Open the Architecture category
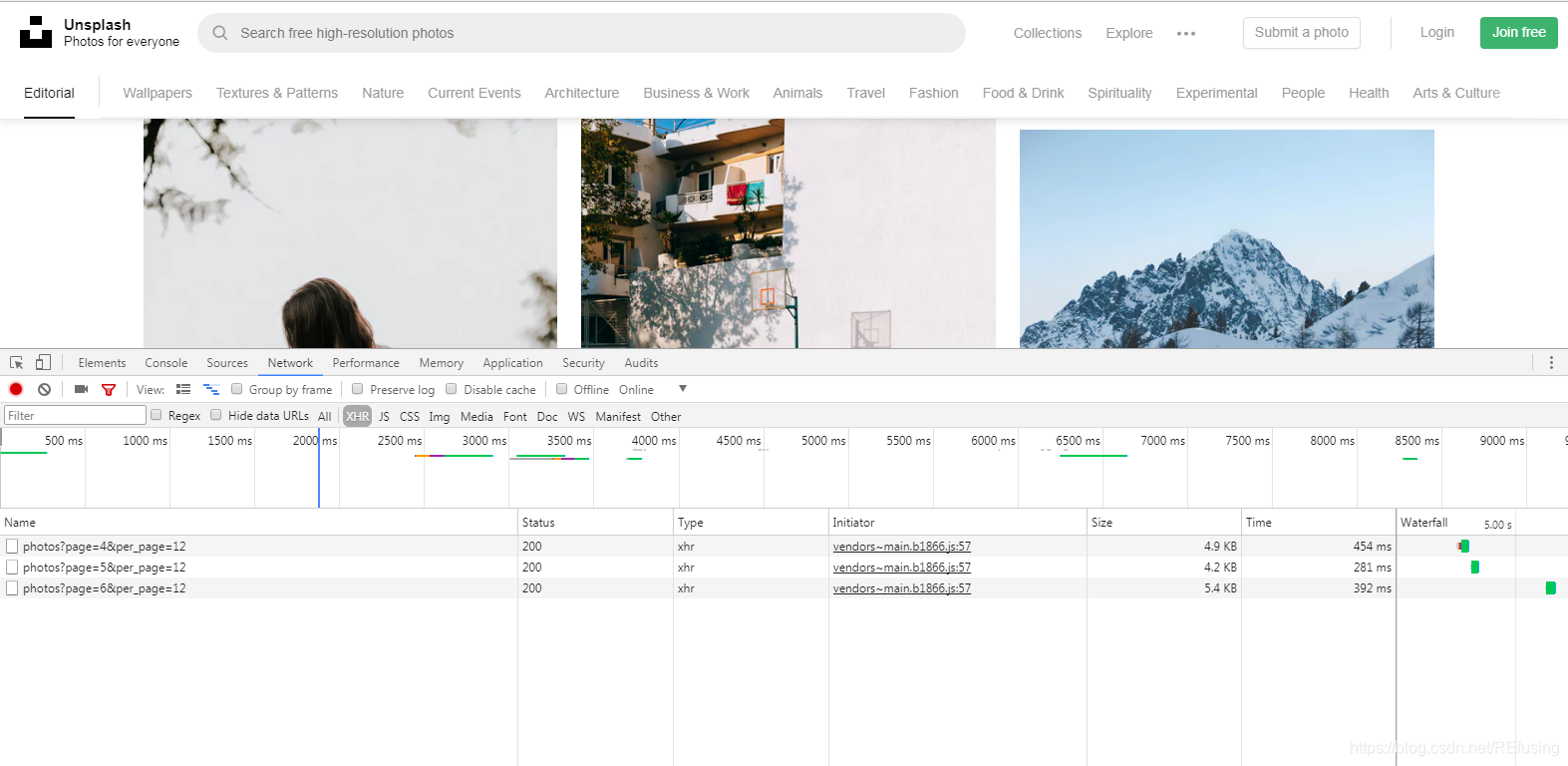Image resolution: width=1568 pixels, height=766 pixels. click(582, 93)
